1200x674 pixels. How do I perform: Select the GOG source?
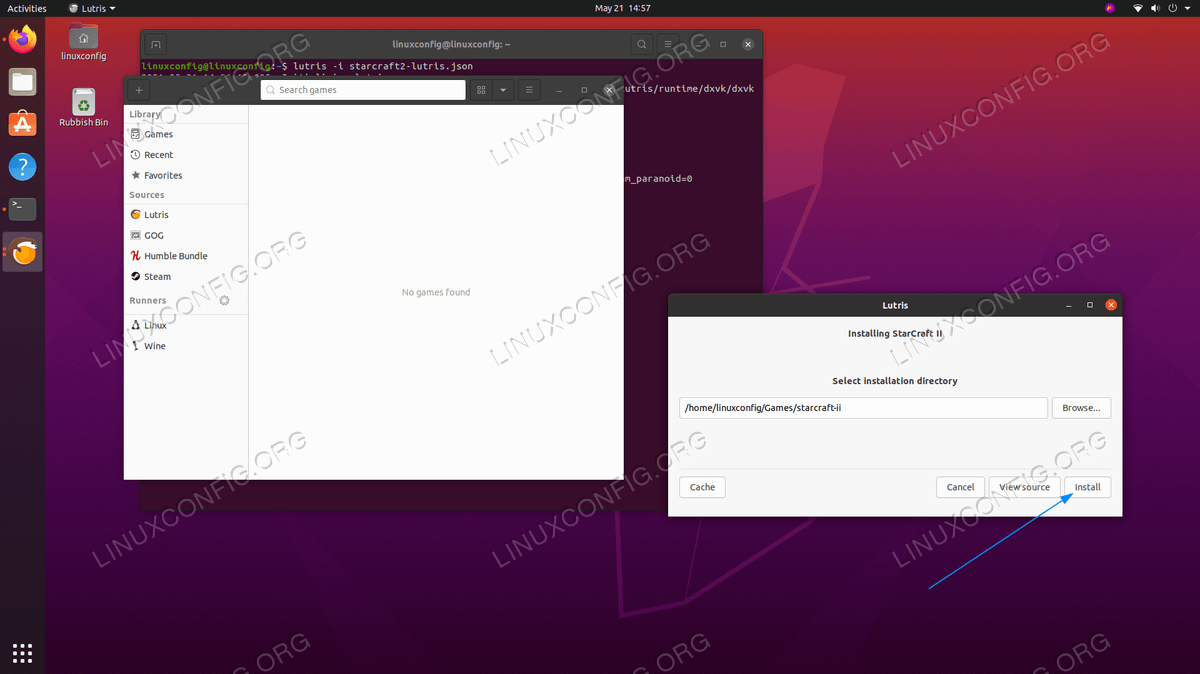154,236
